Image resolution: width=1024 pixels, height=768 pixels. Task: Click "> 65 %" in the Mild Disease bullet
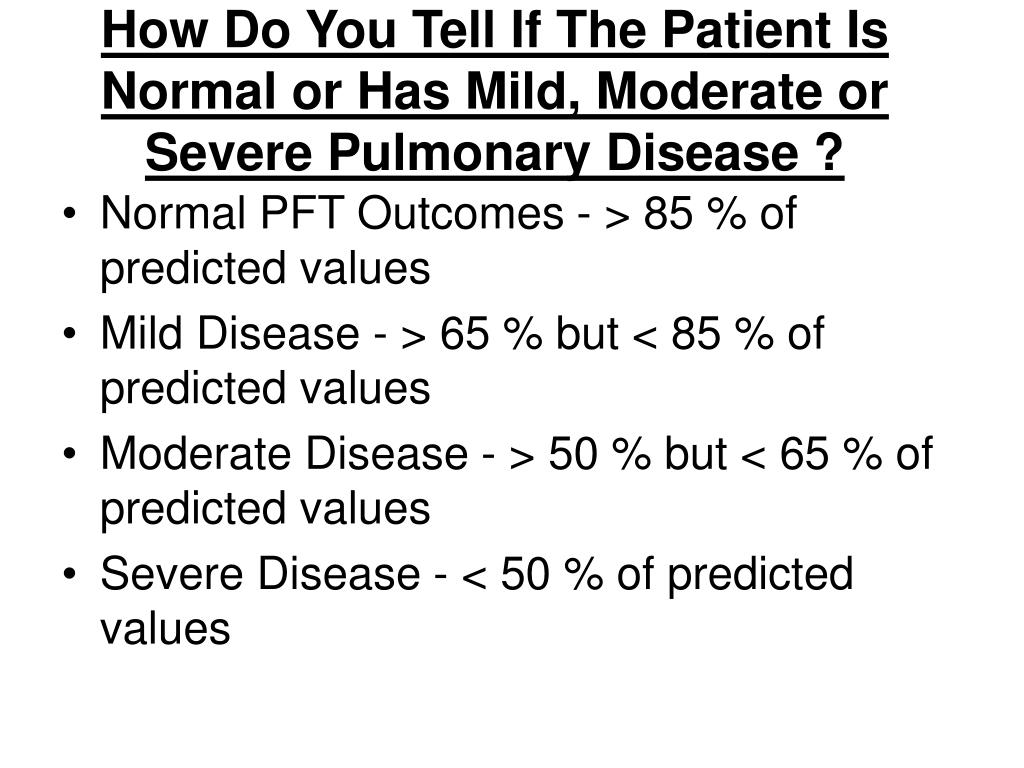click(471, 333)
